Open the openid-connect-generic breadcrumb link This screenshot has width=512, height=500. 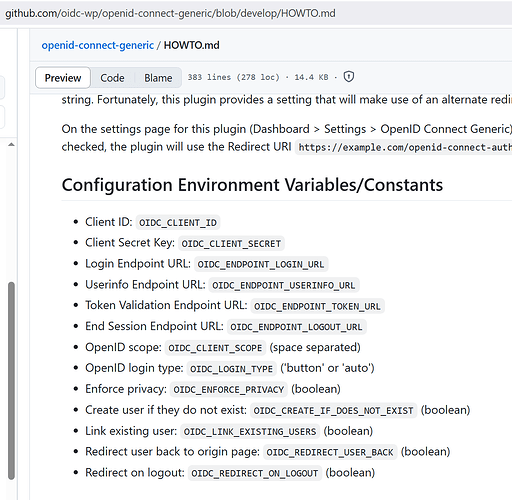[98, 45]
